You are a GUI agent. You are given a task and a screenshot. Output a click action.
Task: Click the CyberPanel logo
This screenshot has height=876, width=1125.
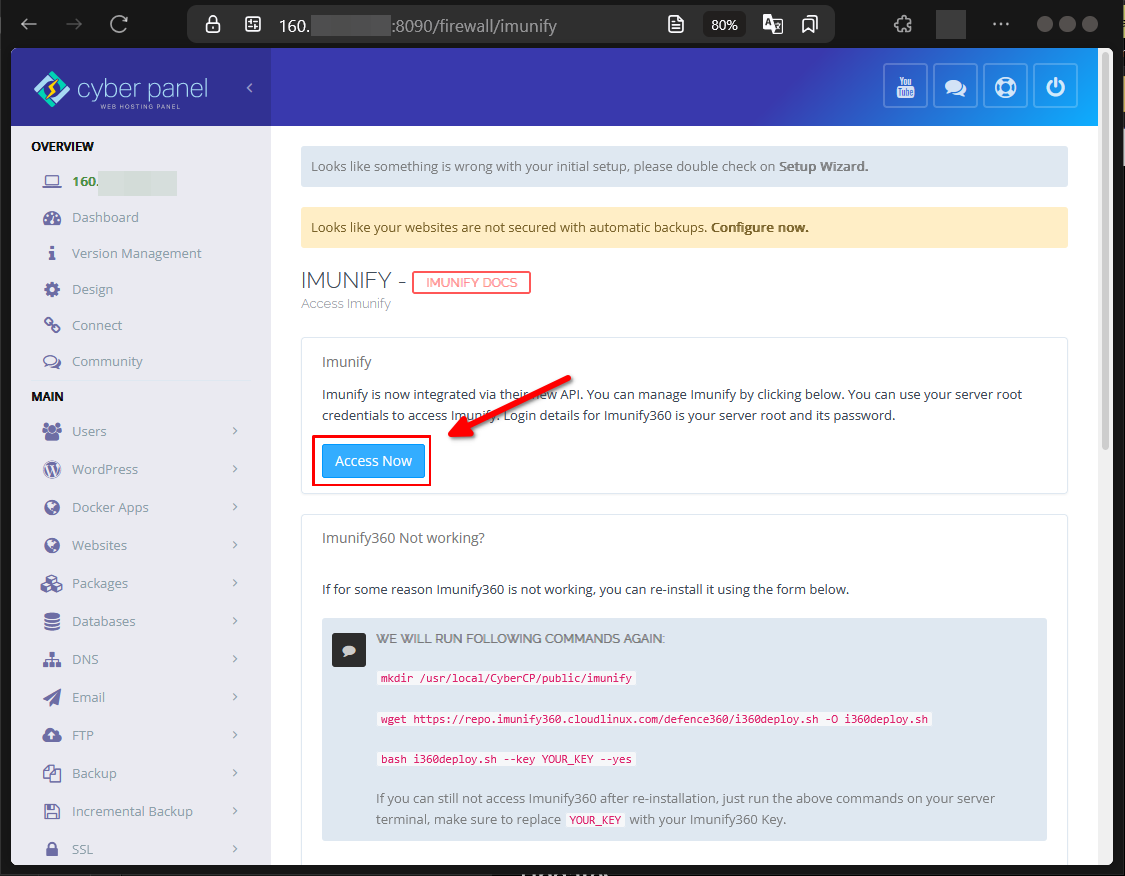(x=121, y=89)
